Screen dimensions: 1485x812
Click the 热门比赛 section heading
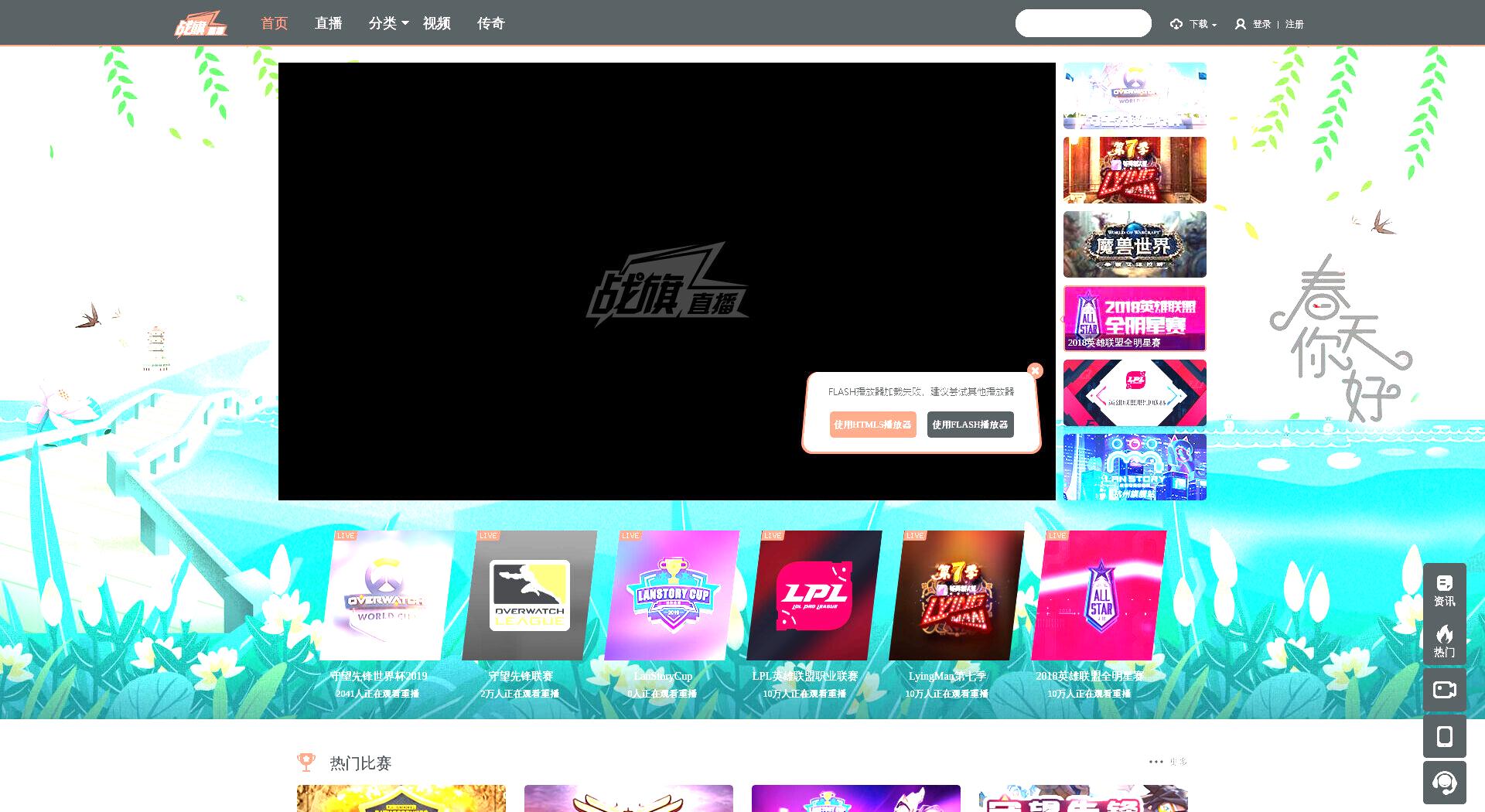click(x=360, y=763)
